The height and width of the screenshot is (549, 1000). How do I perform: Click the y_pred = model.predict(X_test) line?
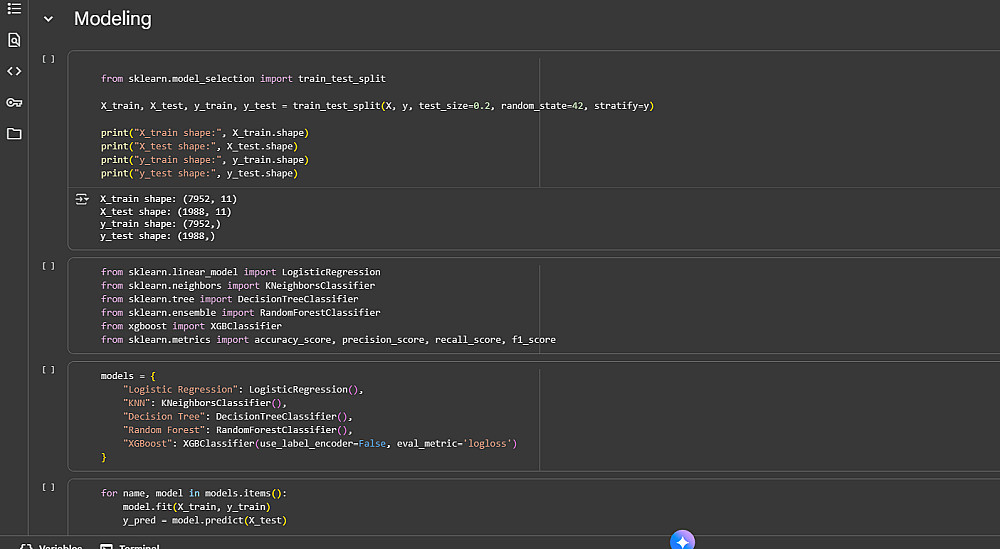coord(205,520)
